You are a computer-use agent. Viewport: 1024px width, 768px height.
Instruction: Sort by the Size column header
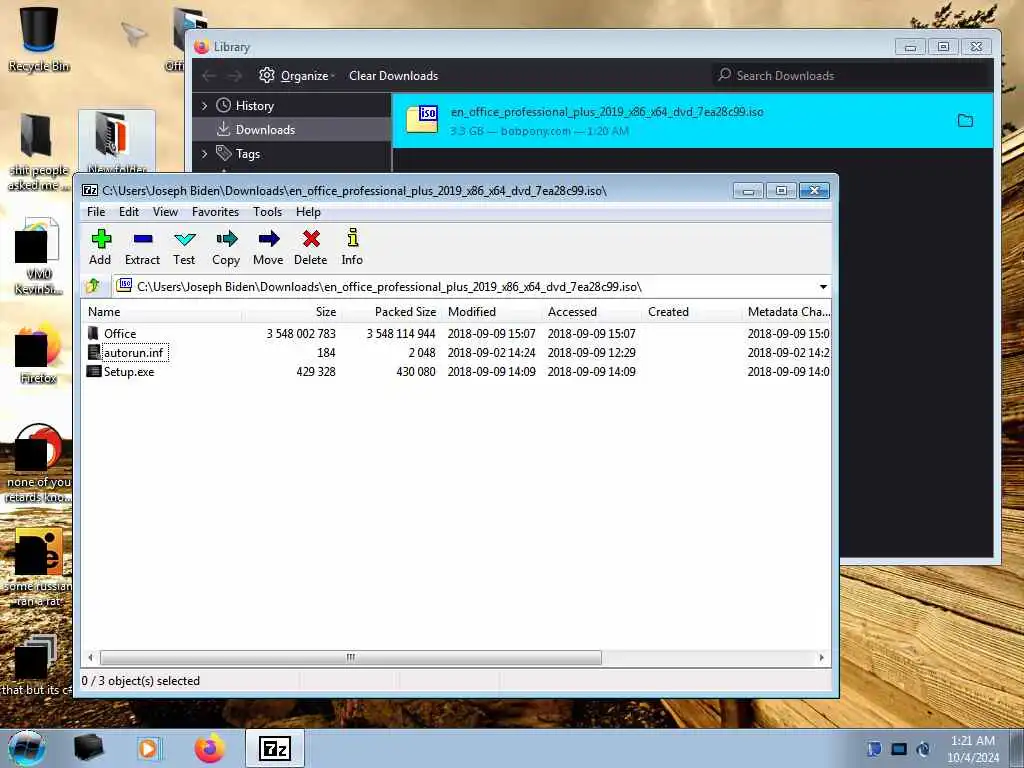pyautogui.click(x=291, y=312)
